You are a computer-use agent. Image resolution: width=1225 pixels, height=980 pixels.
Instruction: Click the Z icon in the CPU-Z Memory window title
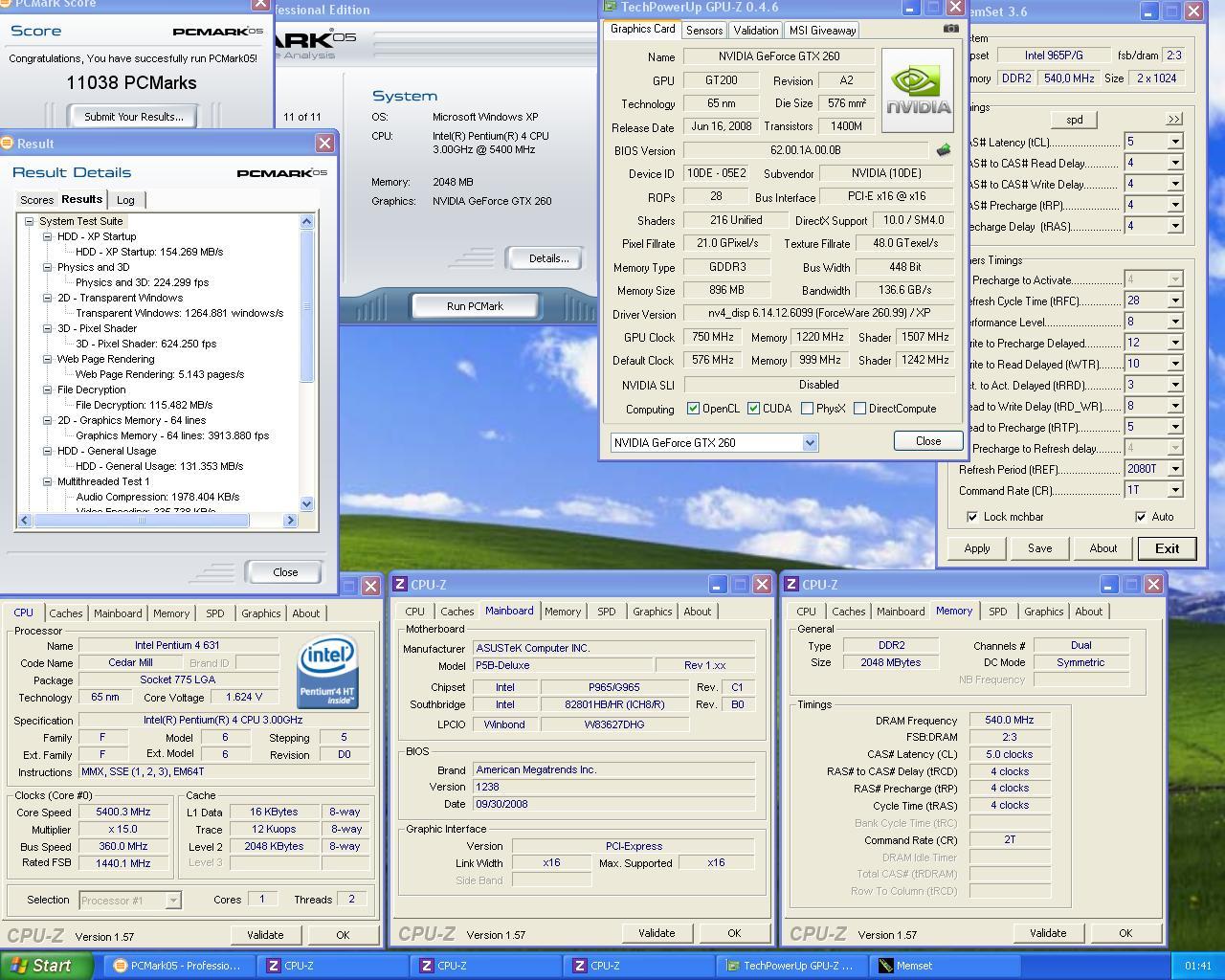pos(791,584)
